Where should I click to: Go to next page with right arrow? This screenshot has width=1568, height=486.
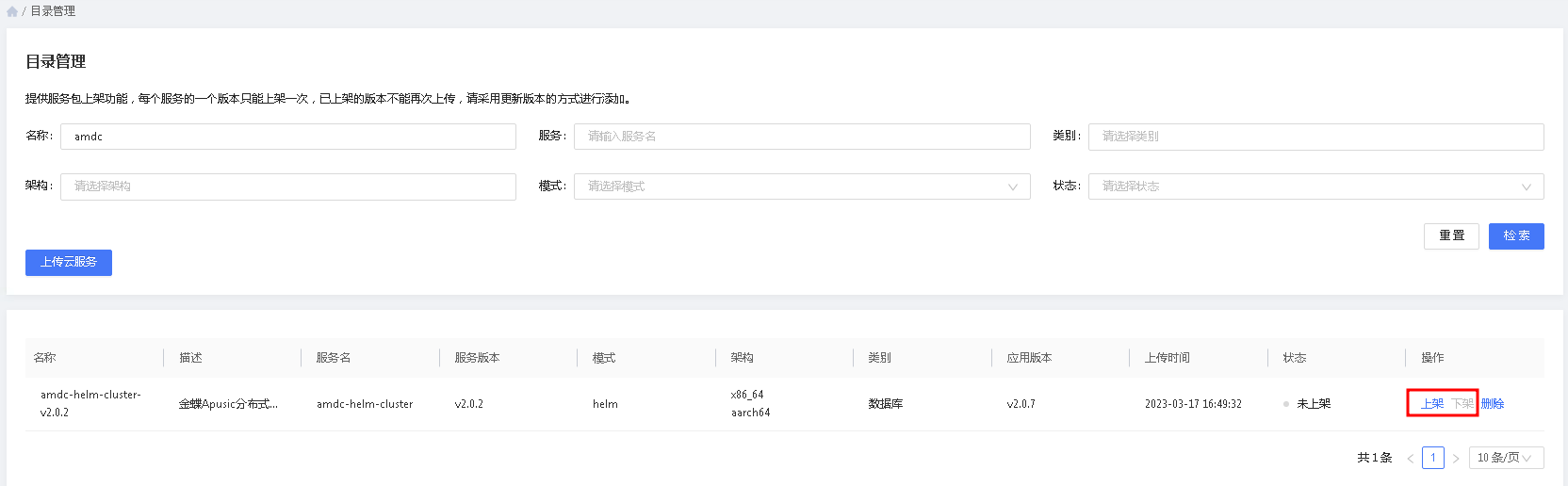click(1456, 459)
